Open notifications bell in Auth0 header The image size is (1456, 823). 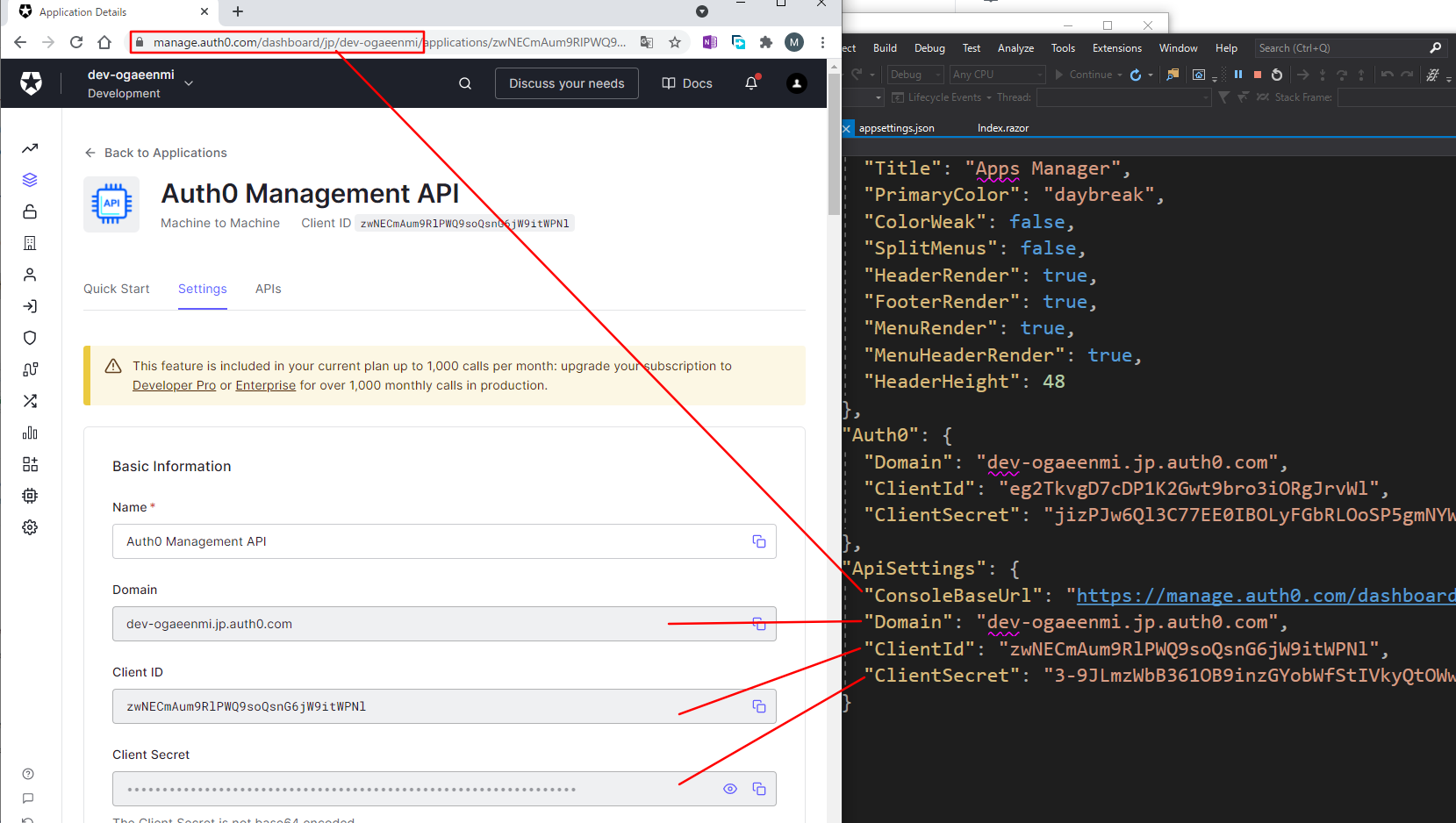pos(751,83)
